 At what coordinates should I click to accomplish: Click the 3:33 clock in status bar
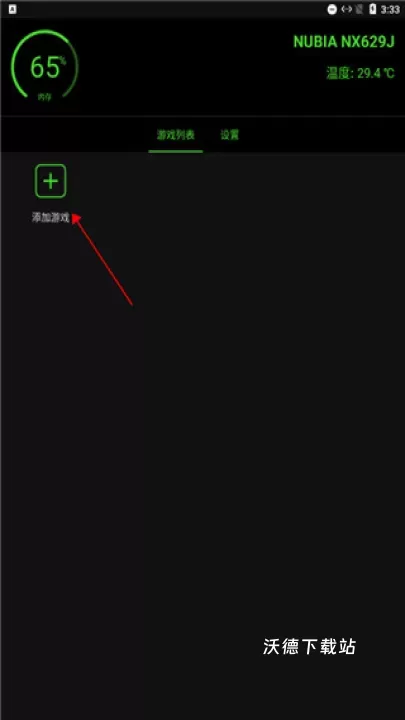coord(390,10)
